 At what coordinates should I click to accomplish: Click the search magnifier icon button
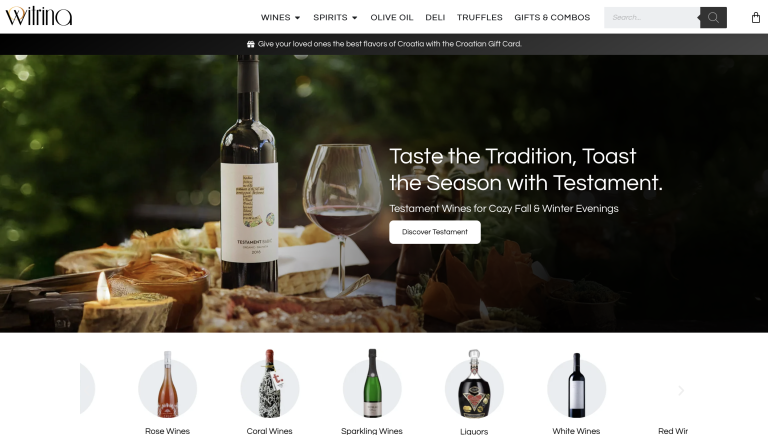click(713, 18)
